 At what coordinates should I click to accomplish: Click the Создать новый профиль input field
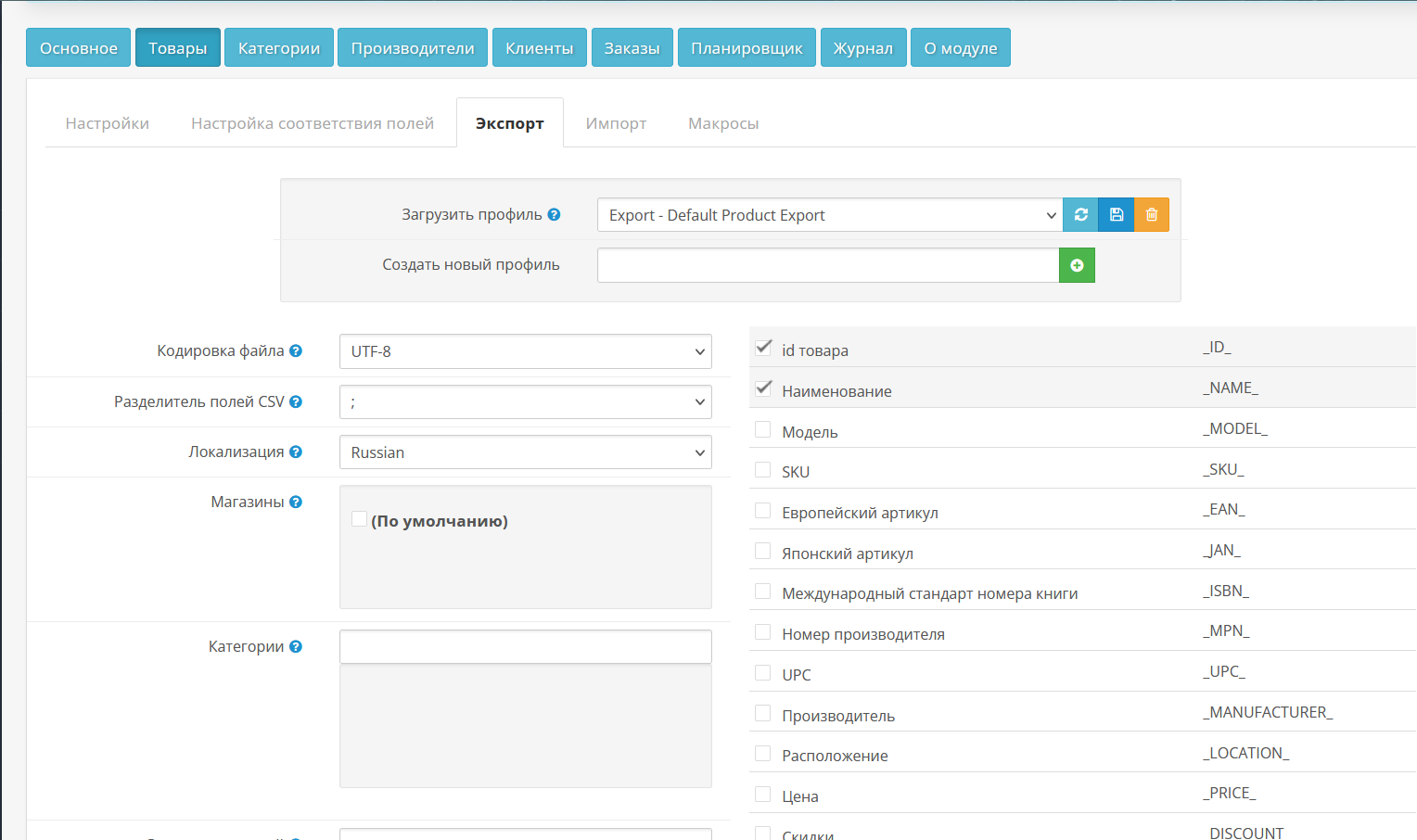coord(828,265)
